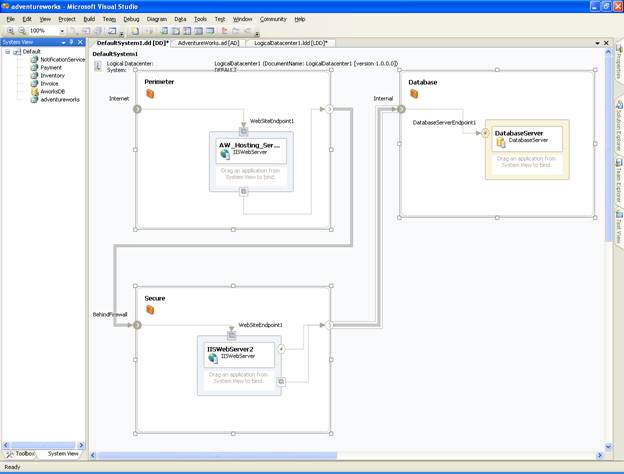This screenshot has height=474, width=624.
Task: Open the File menu
Action: coord(11,19)
